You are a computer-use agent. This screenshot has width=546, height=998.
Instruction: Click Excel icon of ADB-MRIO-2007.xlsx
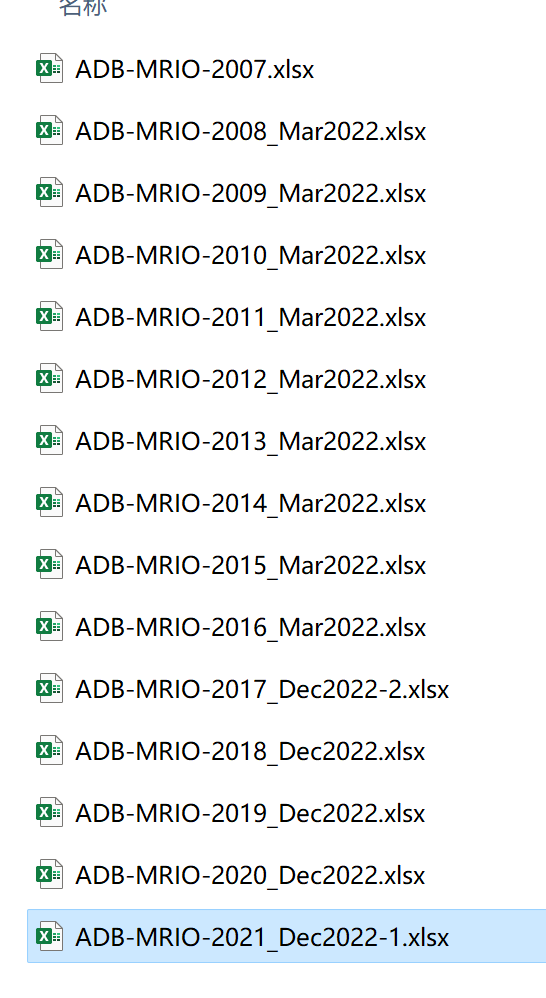(49, 68)
